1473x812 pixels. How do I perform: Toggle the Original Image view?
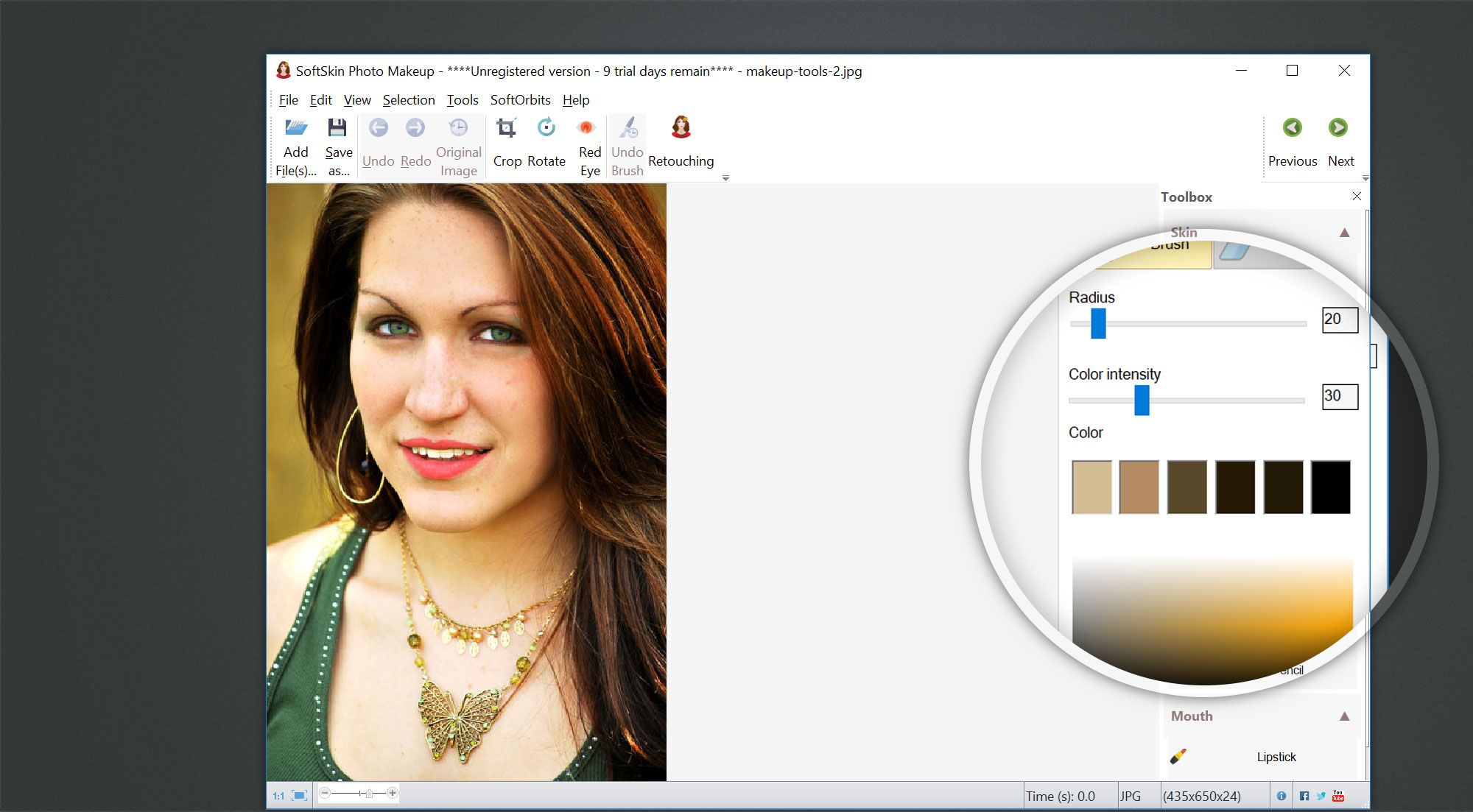[x=459, y=143]
